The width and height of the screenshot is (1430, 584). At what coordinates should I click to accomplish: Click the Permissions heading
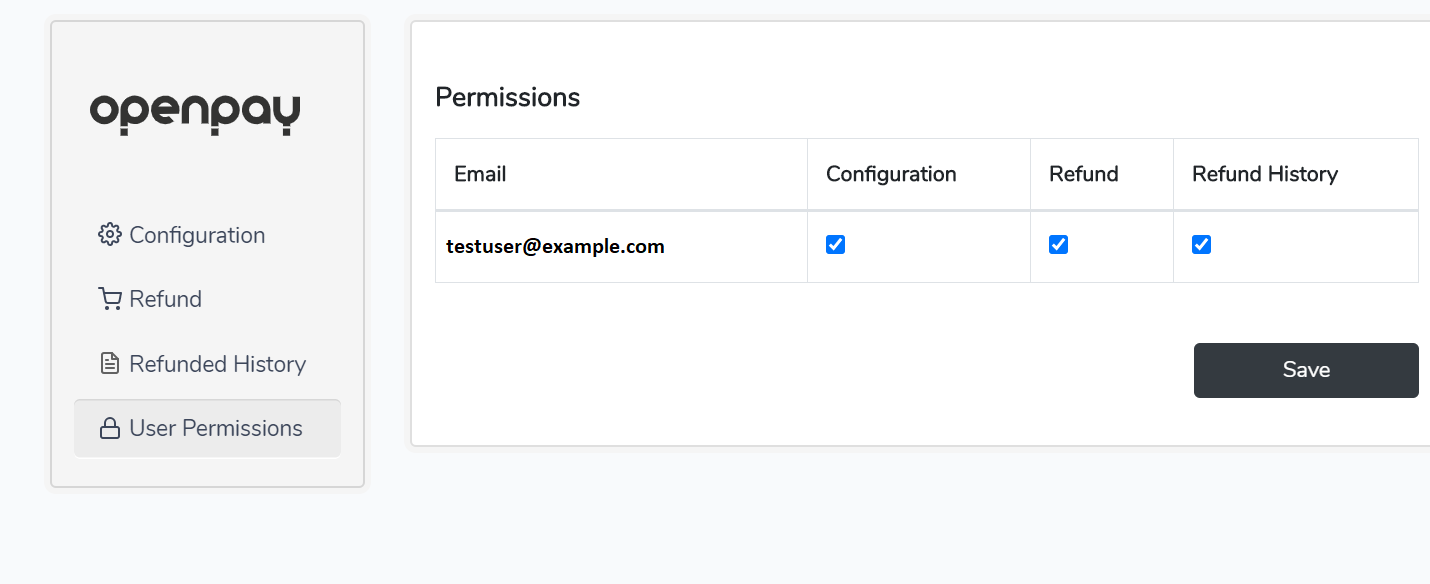point(507,97)
